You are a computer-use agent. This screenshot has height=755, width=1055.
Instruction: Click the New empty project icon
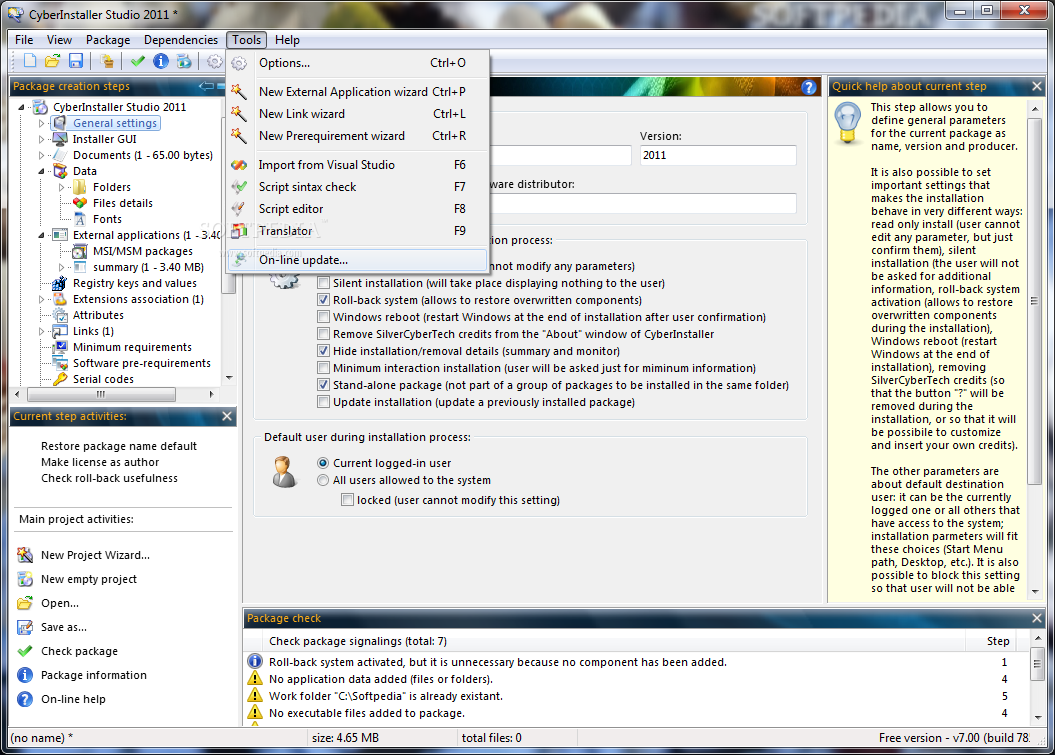click(25, 579)
